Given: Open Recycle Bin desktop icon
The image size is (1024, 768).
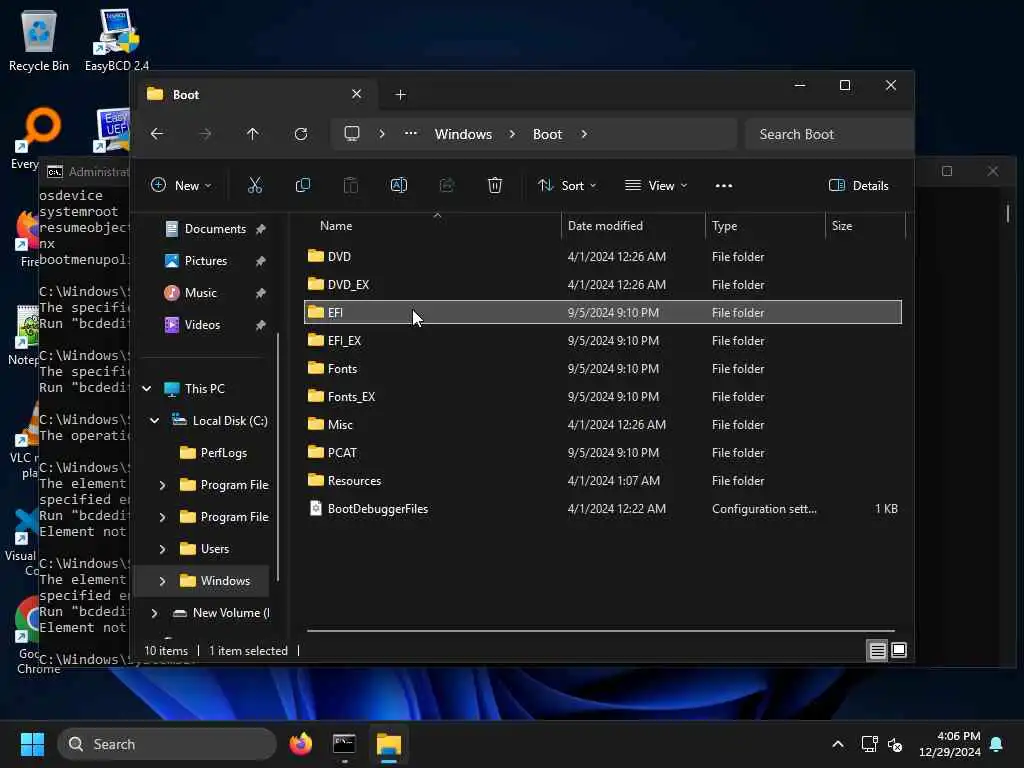Looking at the screenshot, I should [39, 41].
